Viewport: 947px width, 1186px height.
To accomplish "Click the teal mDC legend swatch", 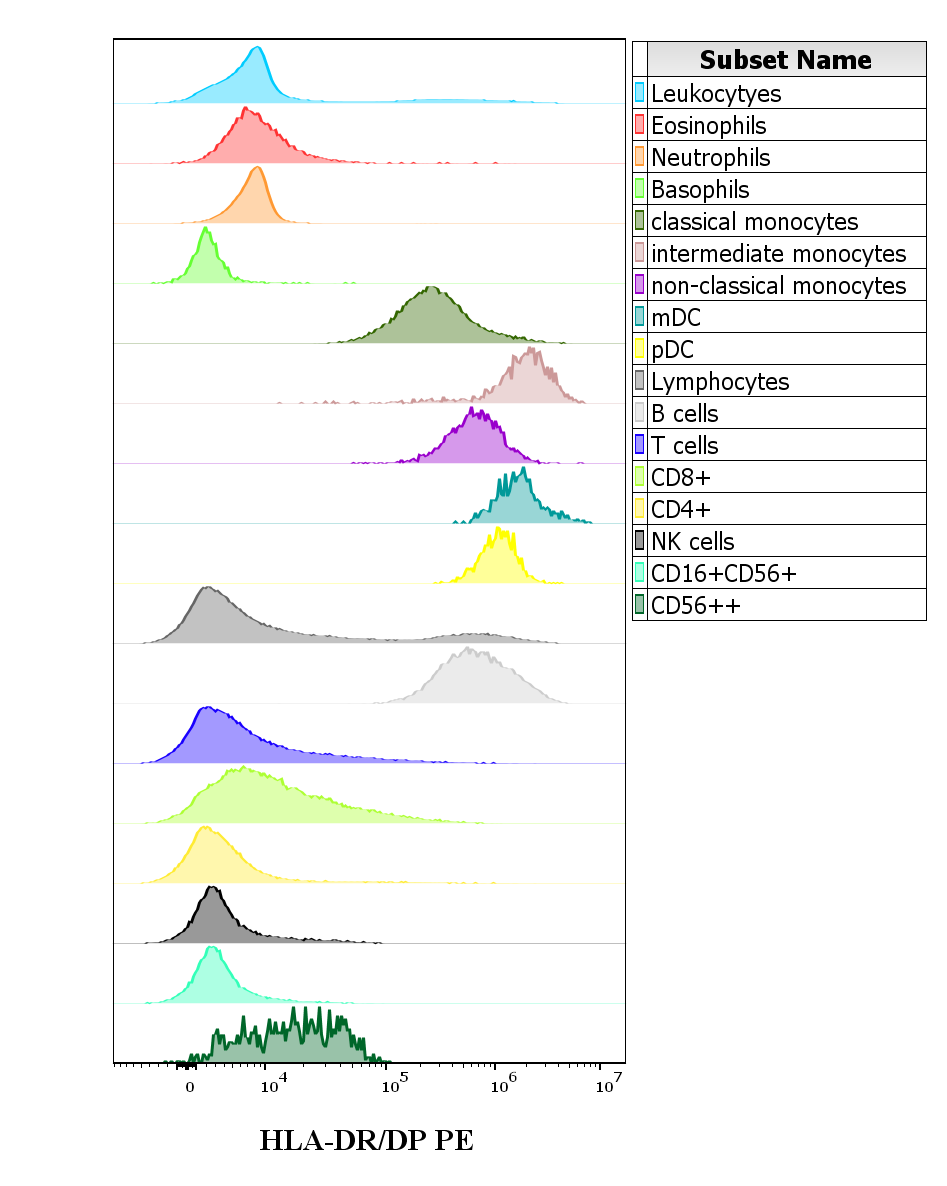I will (640, 318).
